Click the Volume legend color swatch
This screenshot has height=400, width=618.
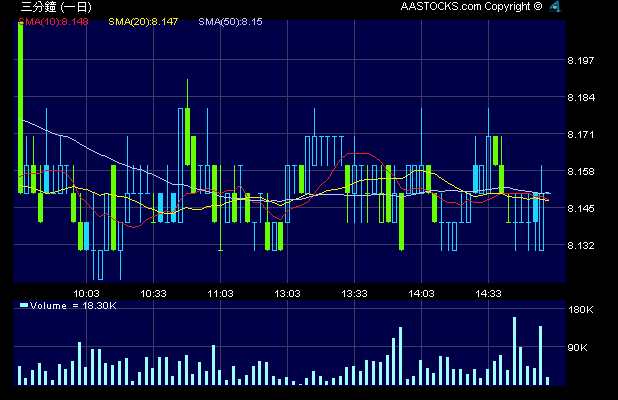click(24, 305)
